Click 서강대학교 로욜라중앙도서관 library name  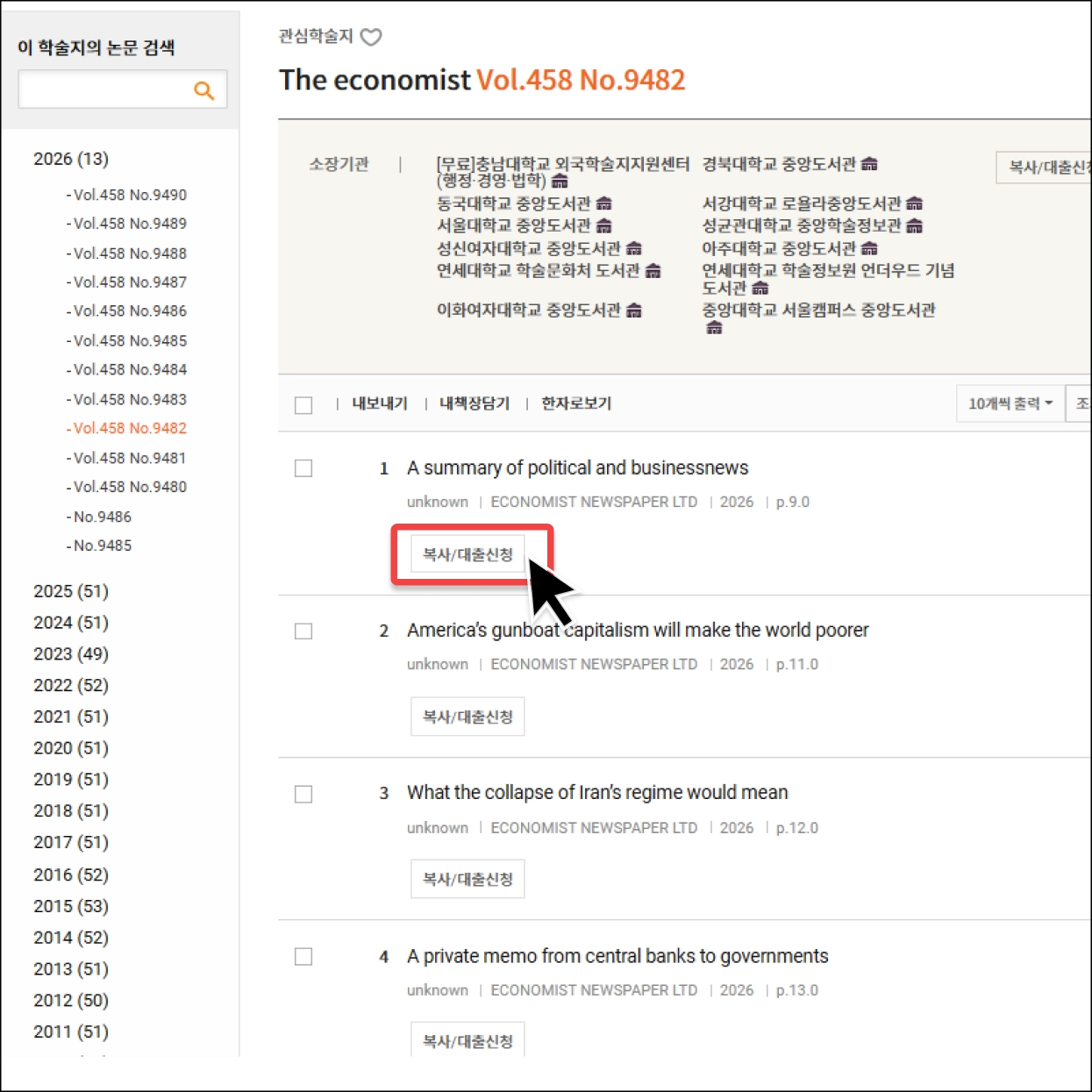[x=802, y=203]
